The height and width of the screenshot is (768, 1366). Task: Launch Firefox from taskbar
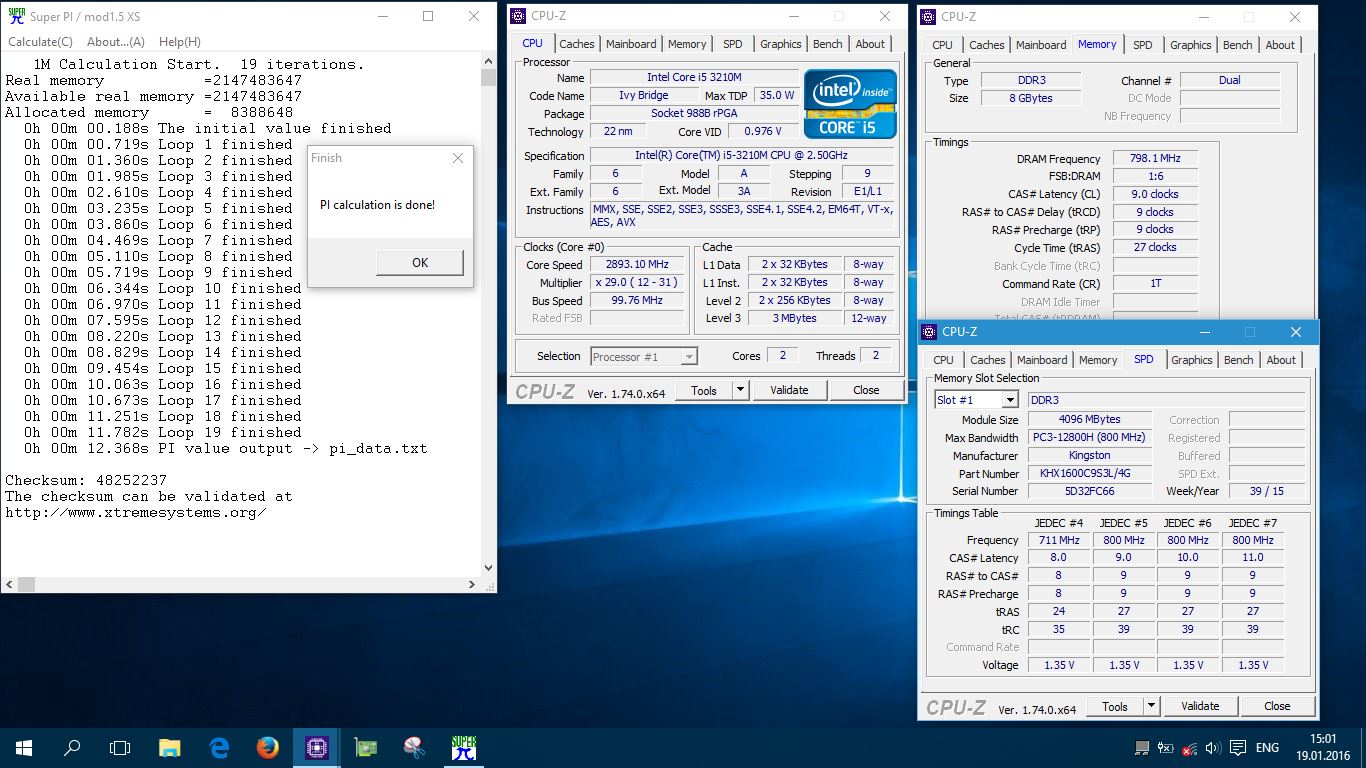click(x=267, y=747)
